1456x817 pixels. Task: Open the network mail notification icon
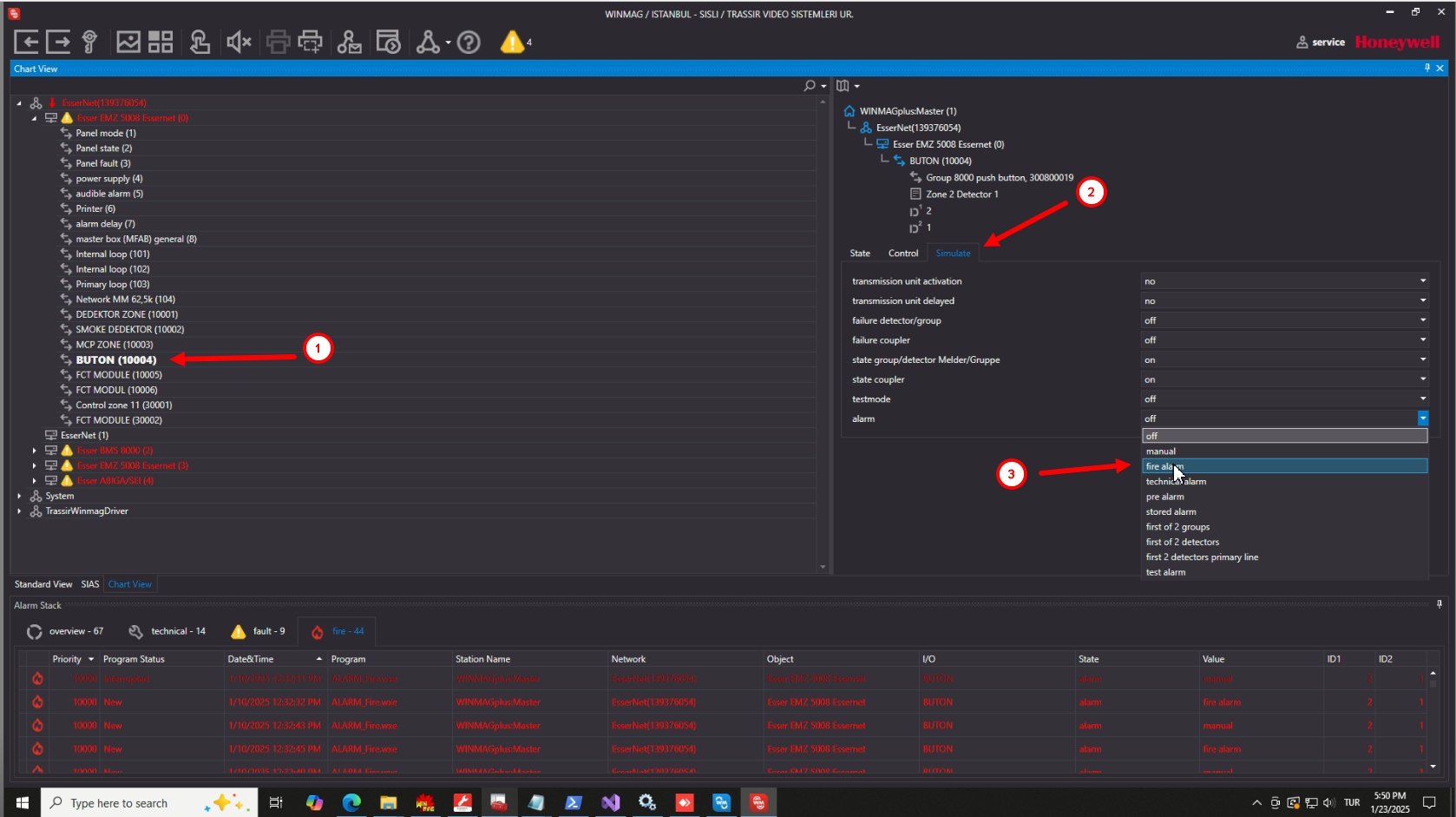point(350,42)
